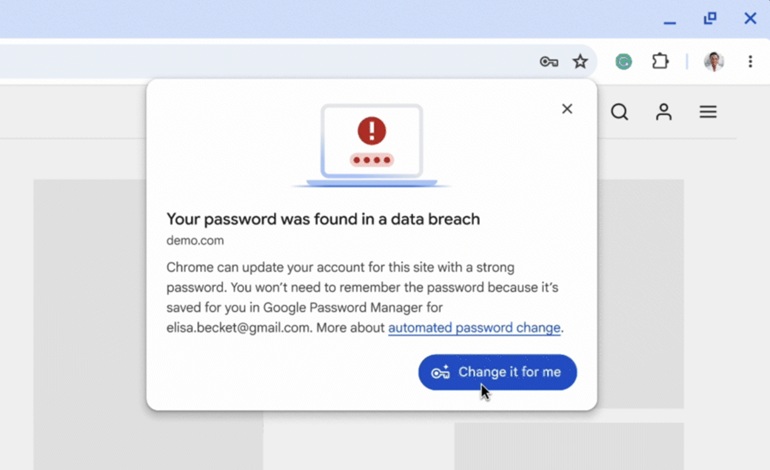Open the green circular extension icon

point(624,61)
